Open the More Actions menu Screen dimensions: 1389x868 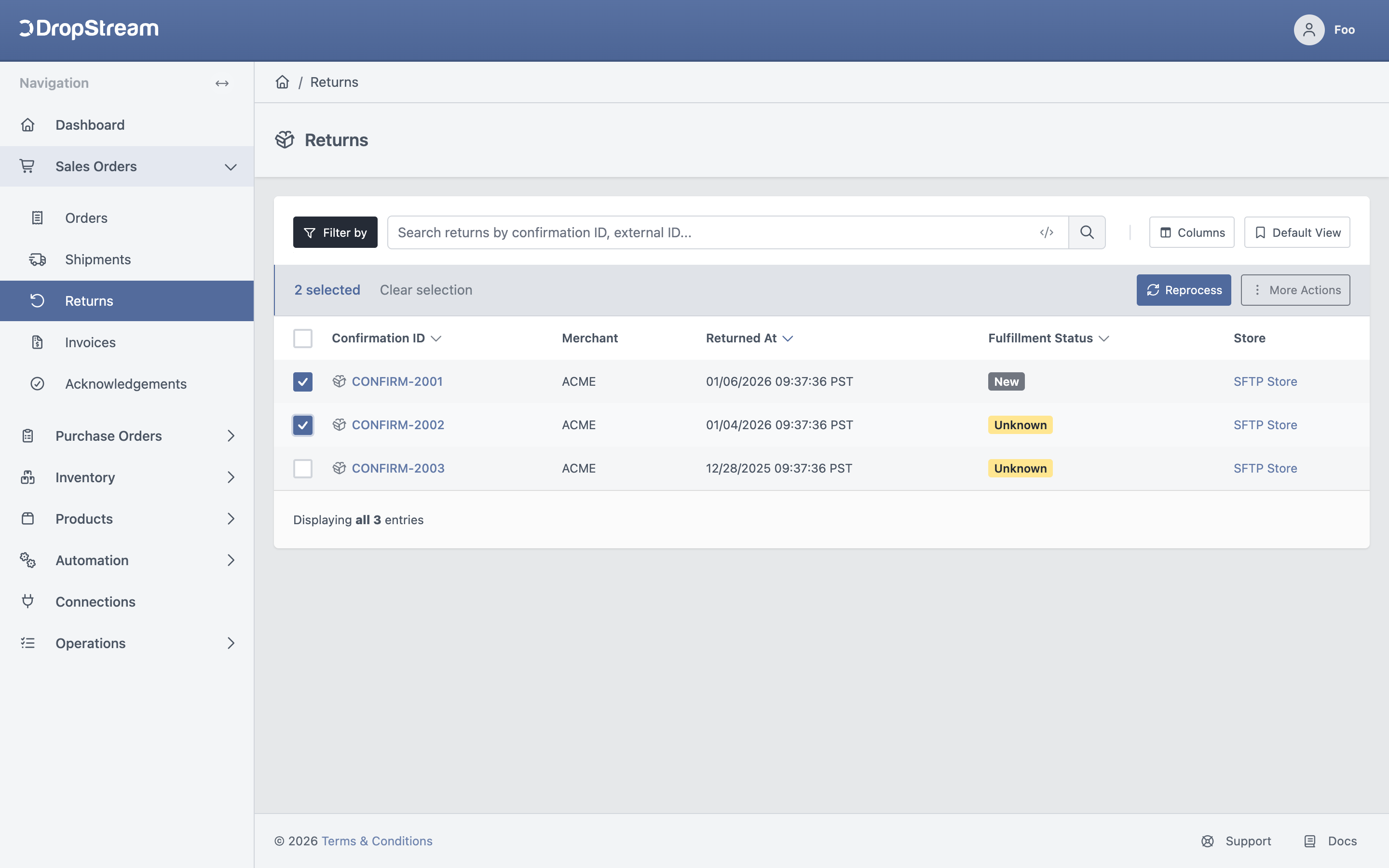click(1295, 290)
